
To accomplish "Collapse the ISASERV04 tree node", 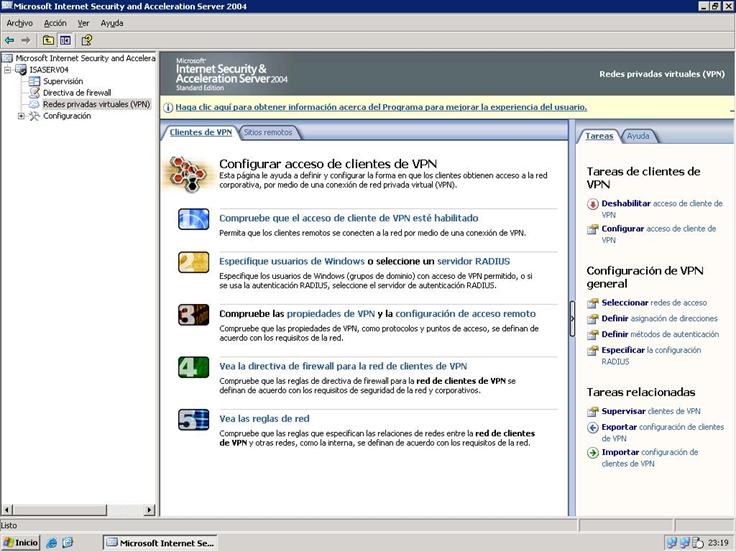I will 8,70.
